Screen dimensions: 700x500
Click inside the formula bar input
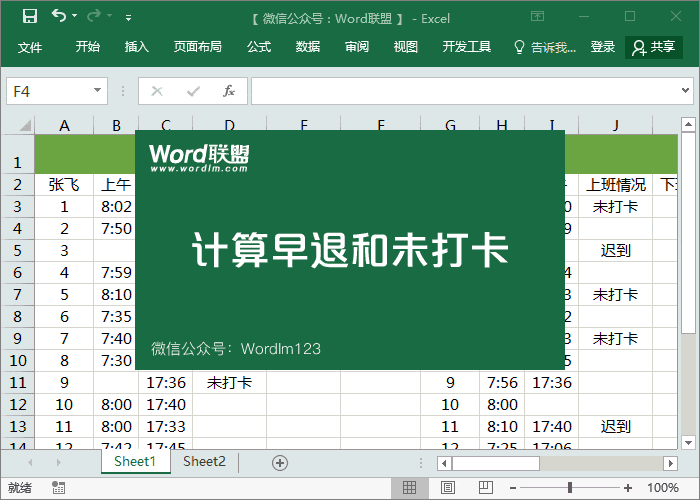point(470,91)
